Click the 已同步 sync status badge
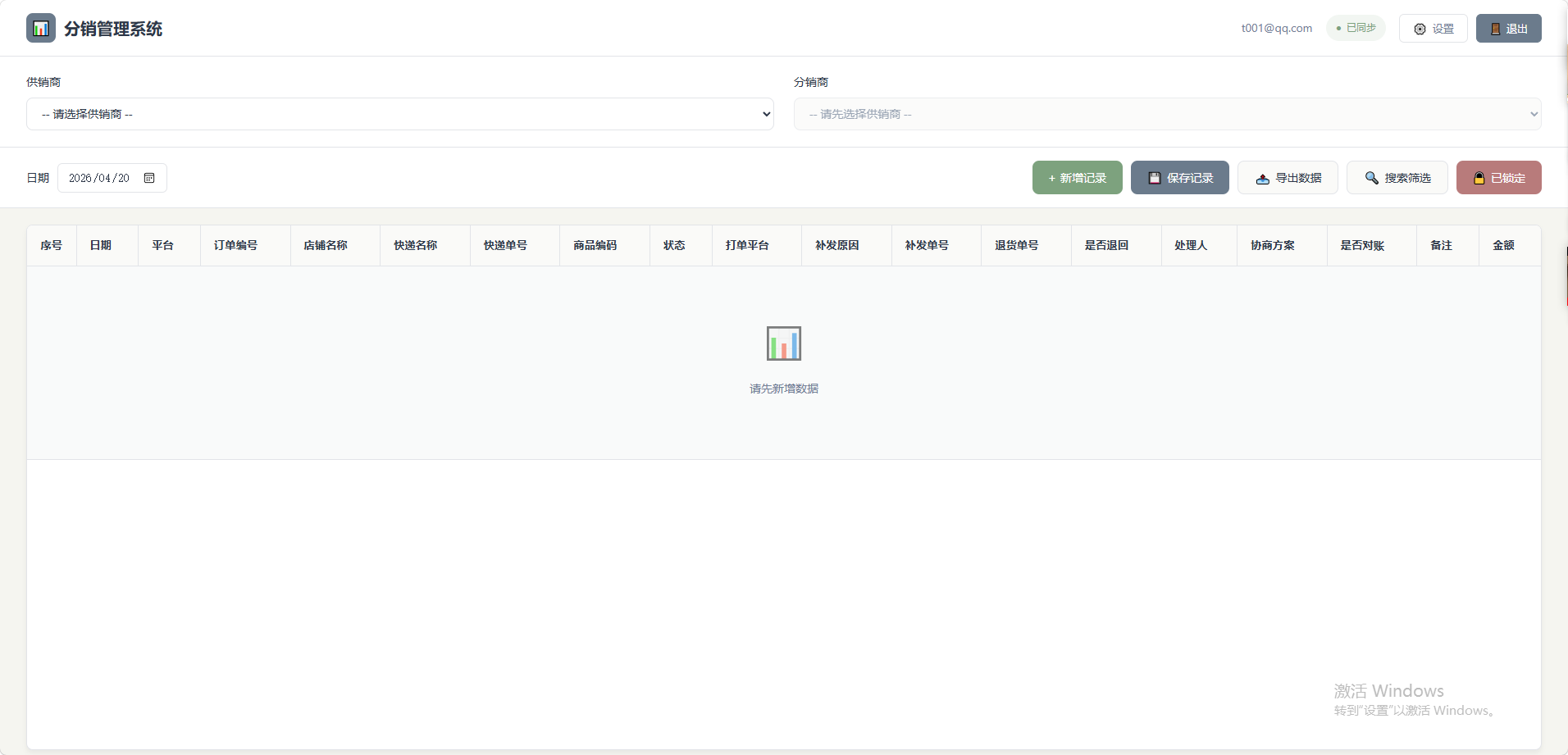This screenshot has height=755, width=1568. tap(1356, 28)
